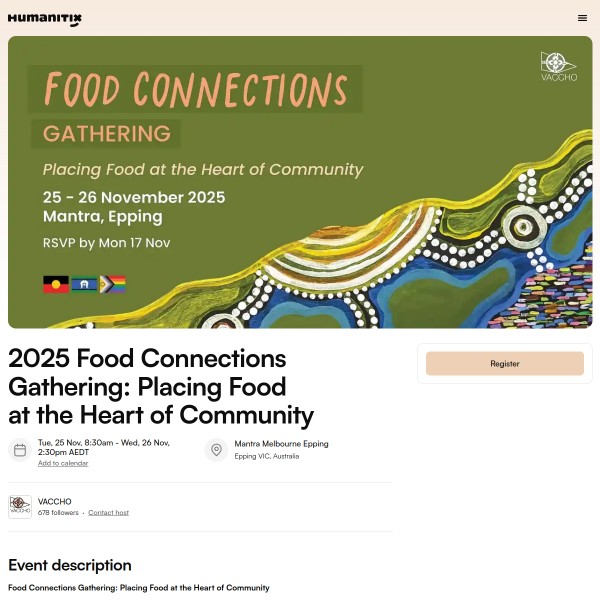
Task: Open the Contact host link
Action: [108, 512]
